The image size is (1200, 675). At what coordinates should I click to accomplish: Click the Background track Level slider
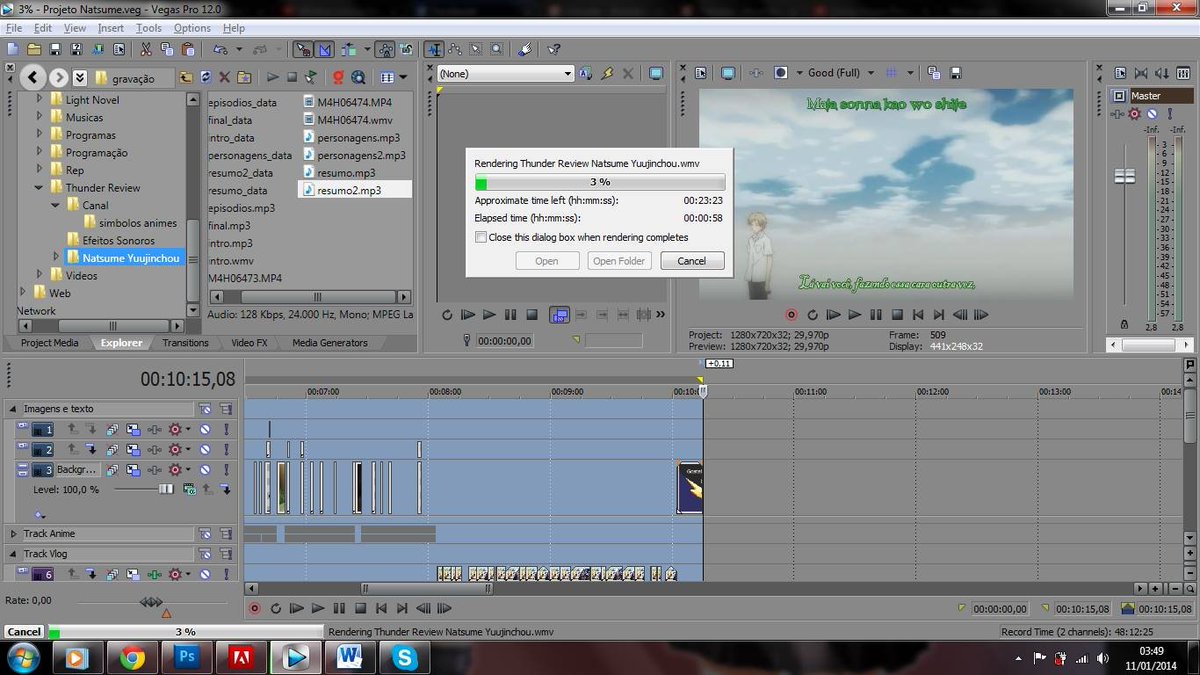pyautogui.click(x=166, y=489)
